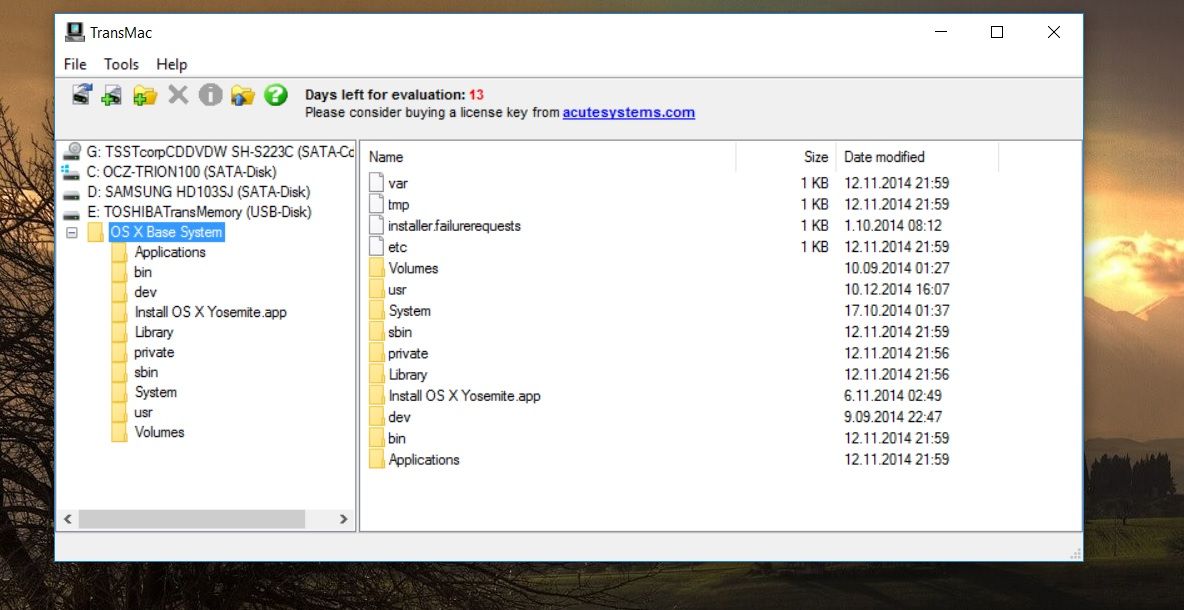Click the date 10.12.2014 16:07

(896, 289)
